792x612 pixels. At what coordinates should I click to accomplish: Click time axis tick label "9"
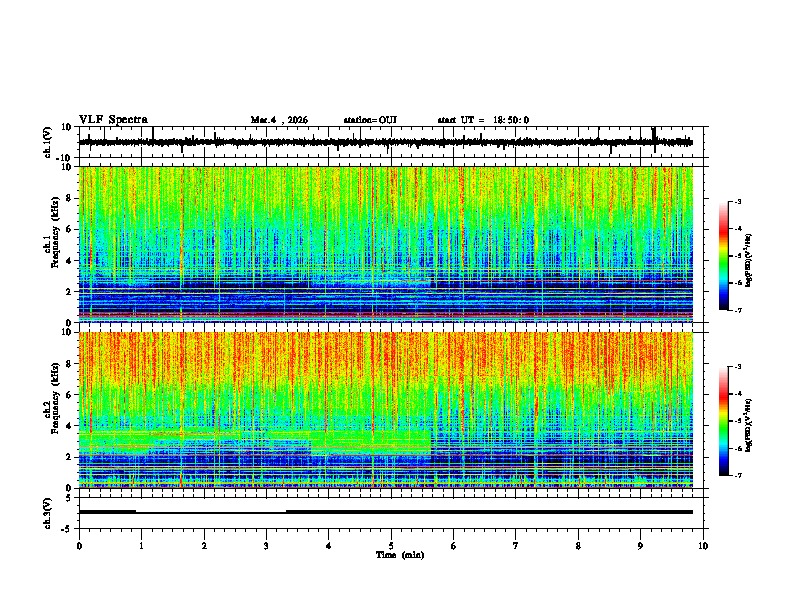640,546
